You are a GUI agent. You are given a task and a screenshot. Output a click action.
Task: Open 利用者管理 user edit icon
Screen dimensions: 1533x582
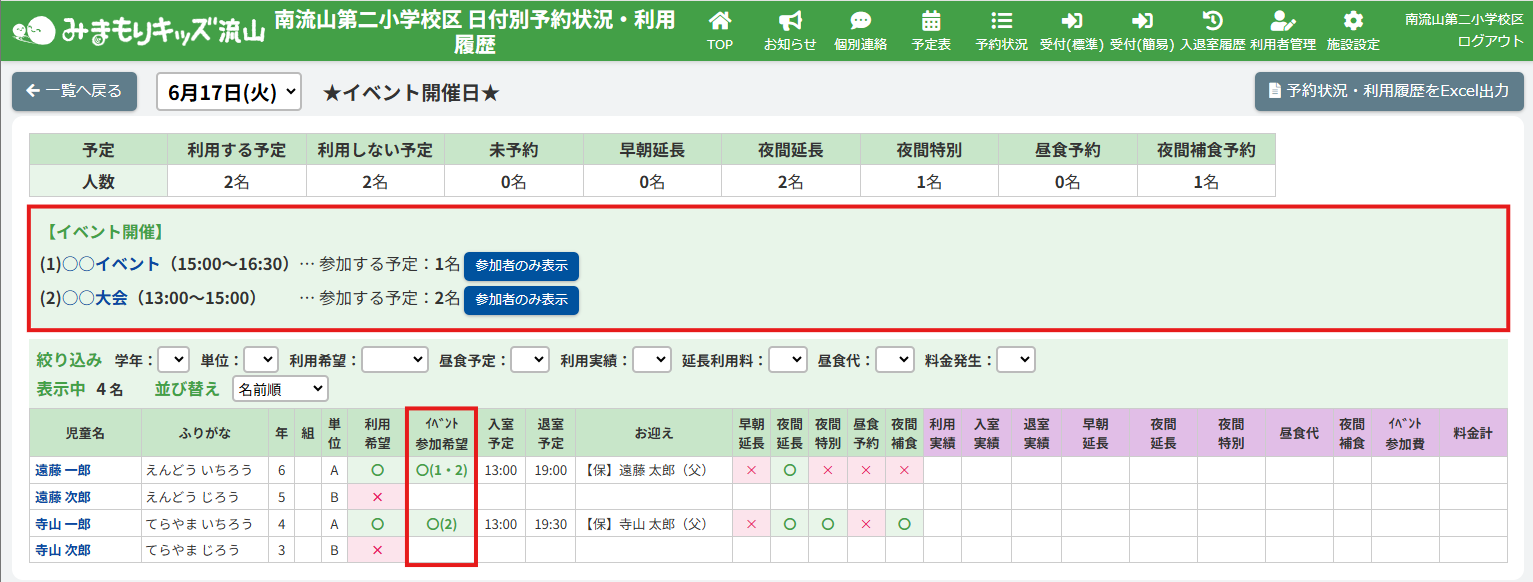click(x=1282, y=22)
